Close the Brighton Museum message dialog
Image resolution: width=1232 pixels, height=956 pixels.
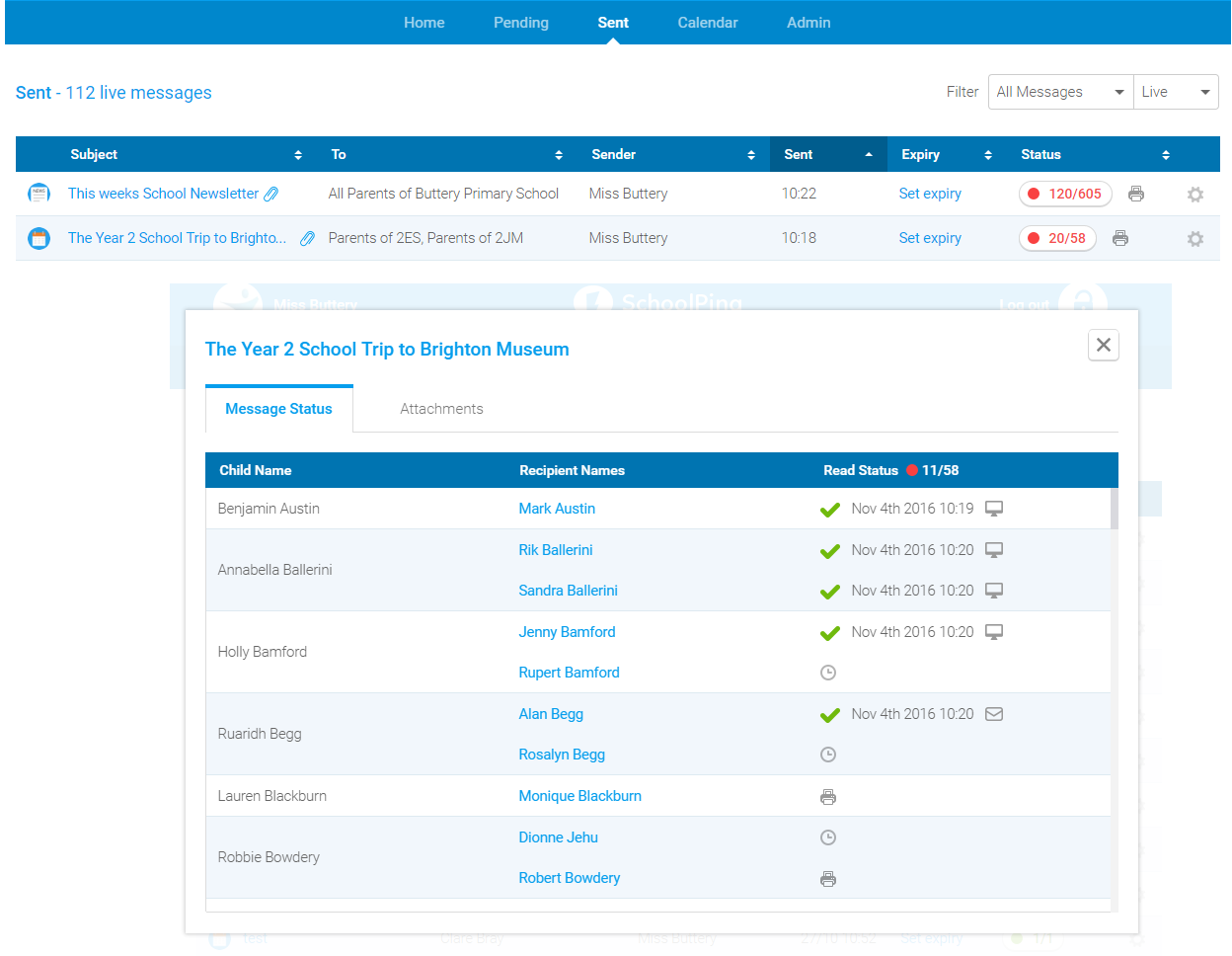tap(1104, 345)
